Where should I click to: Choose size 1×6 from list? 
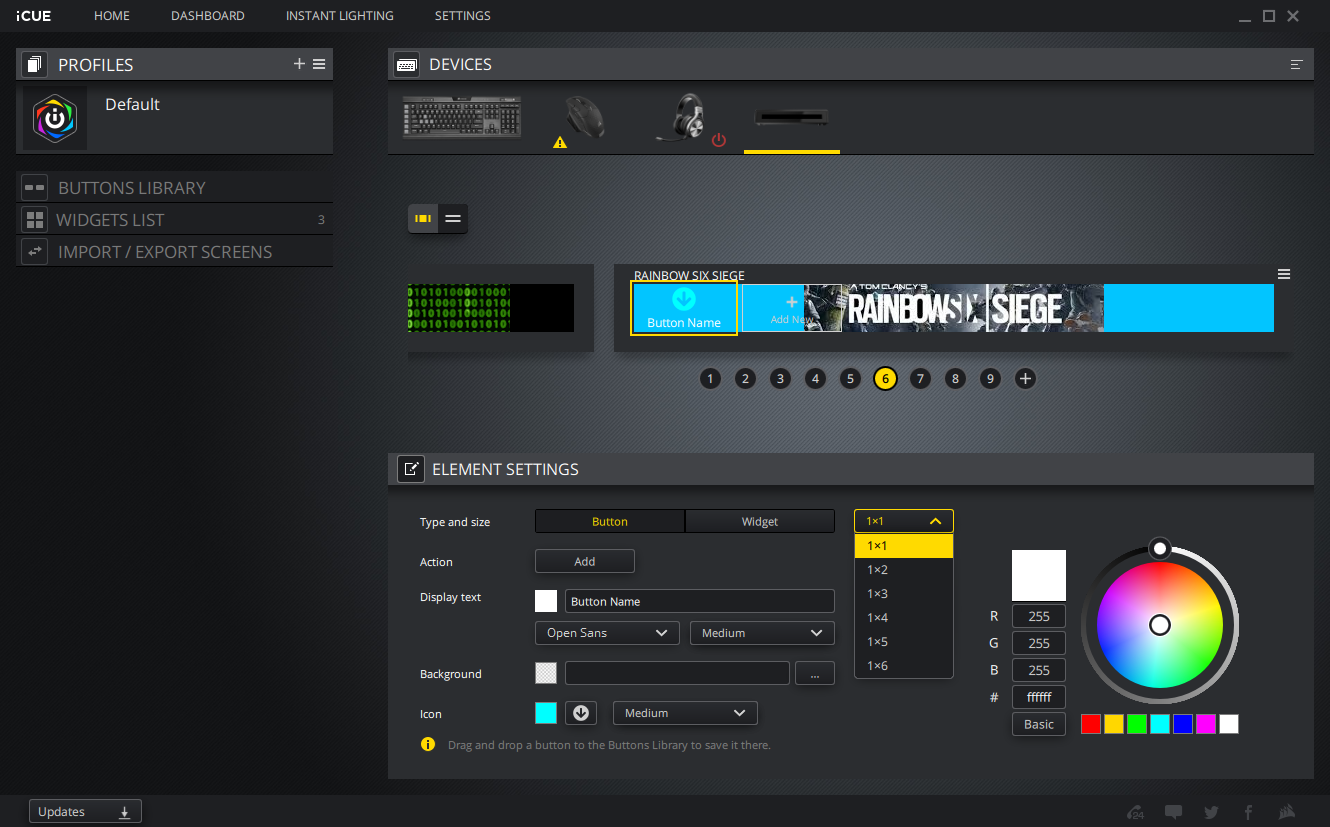(x=904, y=666)
